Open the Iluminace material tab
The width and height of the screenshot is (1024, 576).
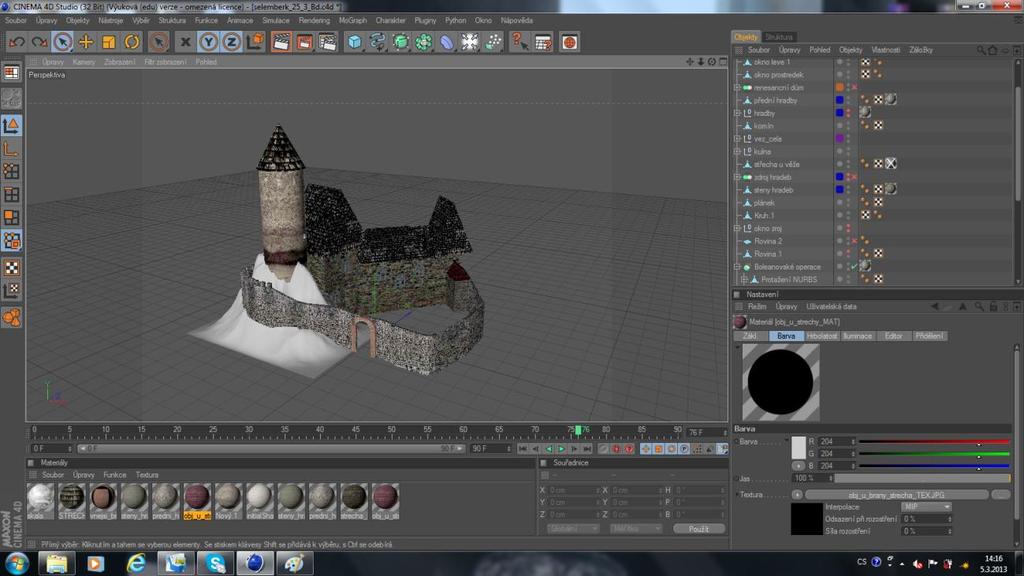click(x=857, y=336)
